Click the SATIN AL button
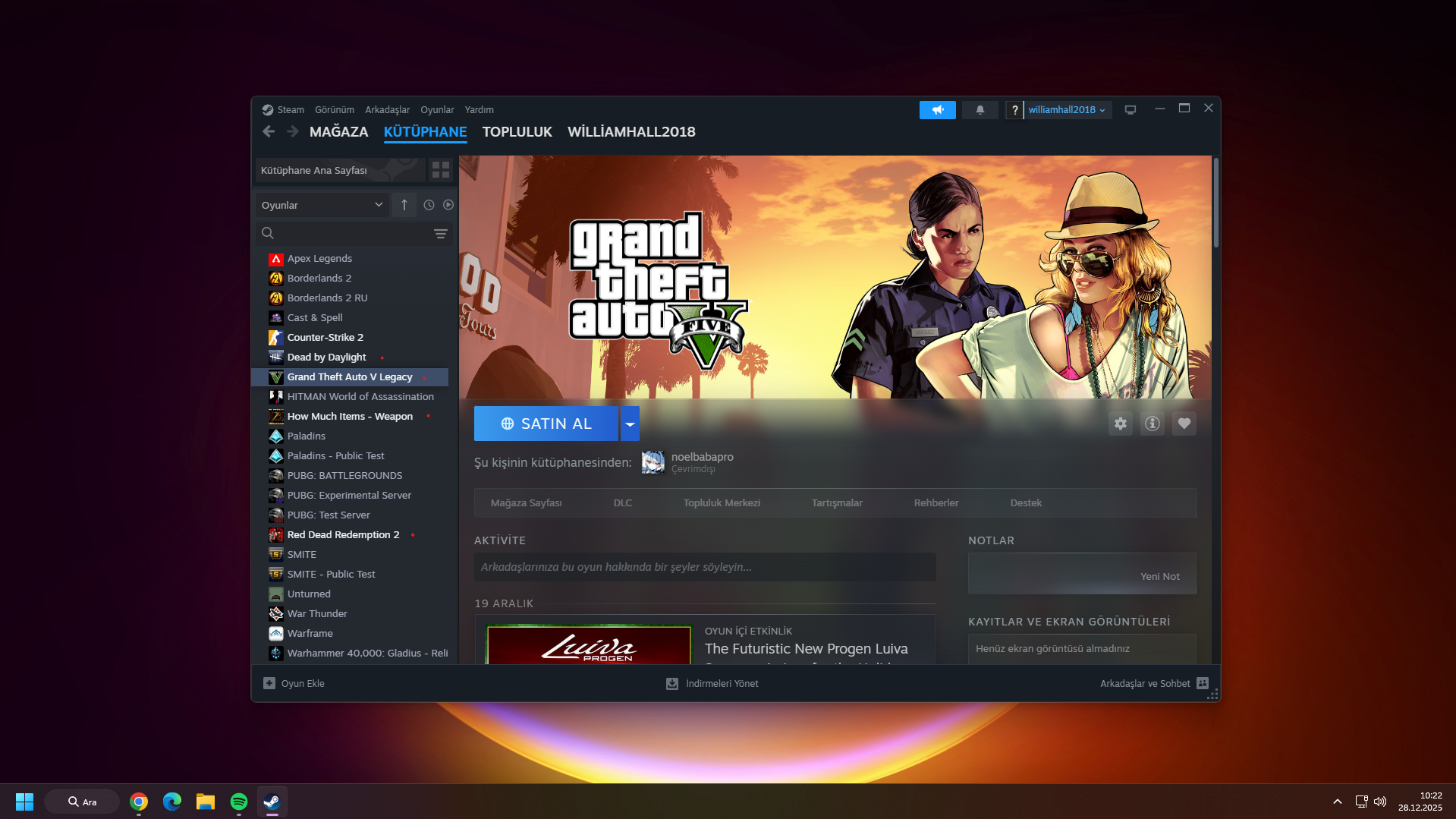Image resolution: width=1456 pixels, height=819 pixels. 546,424
